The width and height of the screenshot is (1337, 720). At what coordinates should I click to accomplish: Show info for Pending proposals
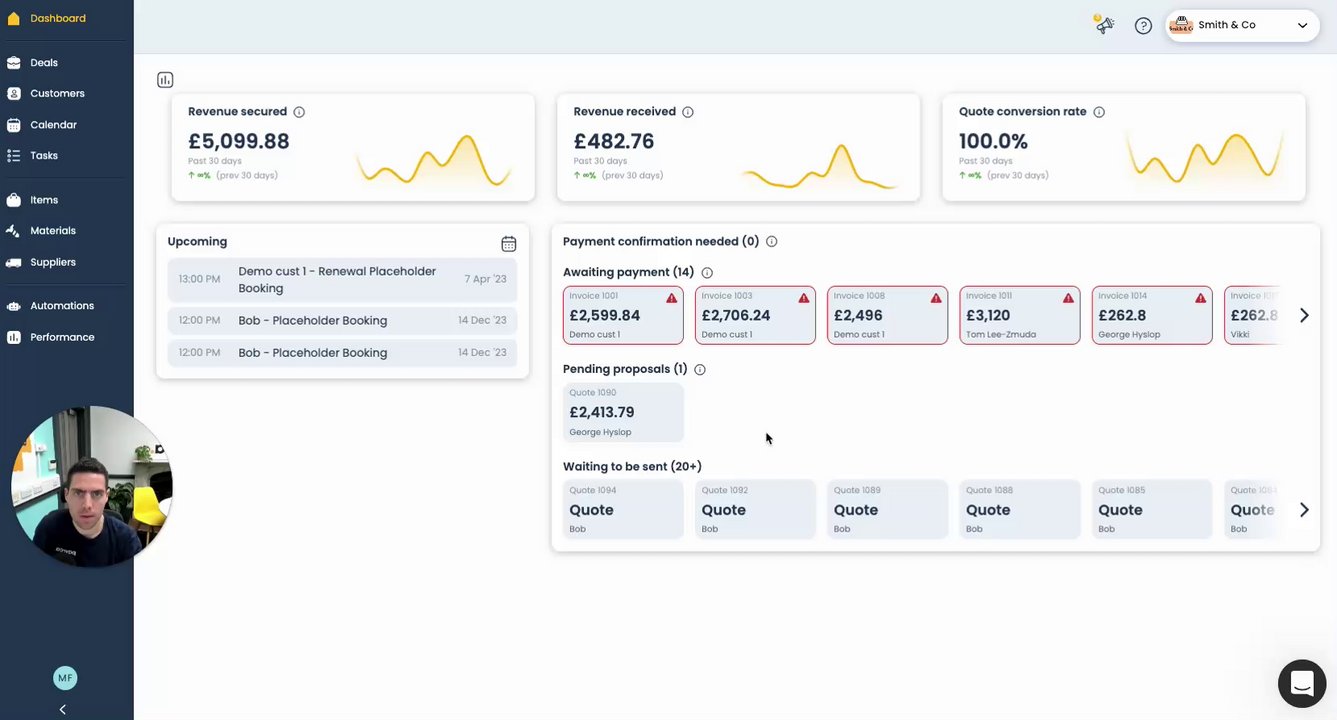tap(700, 370)
